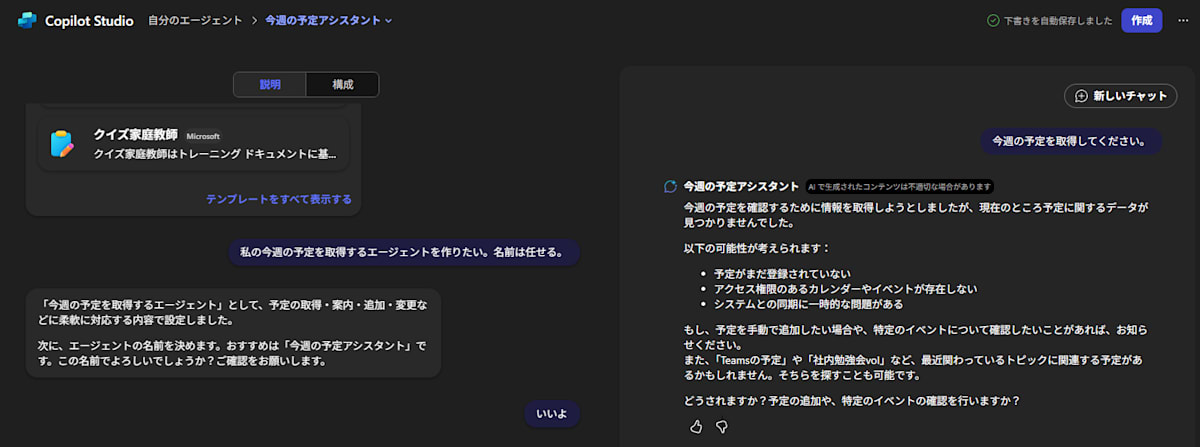
Task: Click bullet アクセス権限のあるカレンダーやイベントが存在しない
Action: (x=845, y=289)
